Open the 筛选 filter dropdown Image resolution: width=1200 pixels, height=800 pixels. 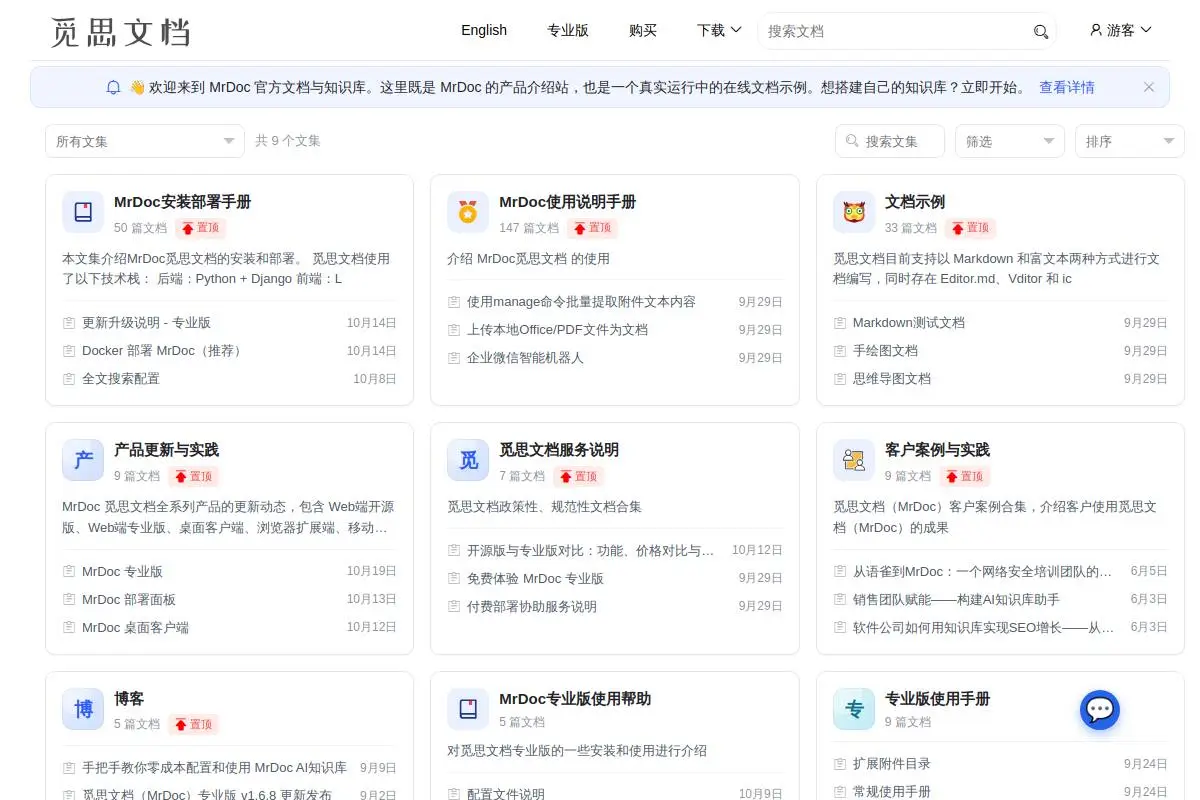(1010, 141)
